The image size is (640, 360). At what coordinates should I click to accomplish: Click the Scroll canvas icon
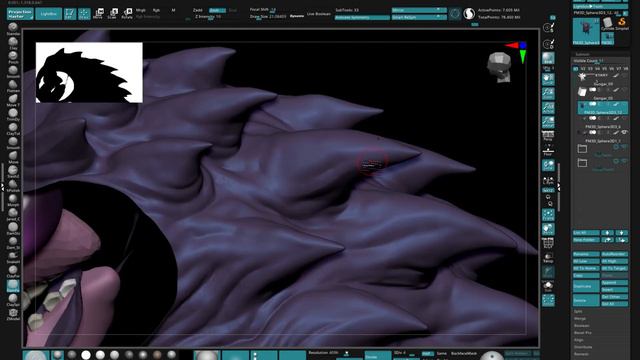pos(548,79)
